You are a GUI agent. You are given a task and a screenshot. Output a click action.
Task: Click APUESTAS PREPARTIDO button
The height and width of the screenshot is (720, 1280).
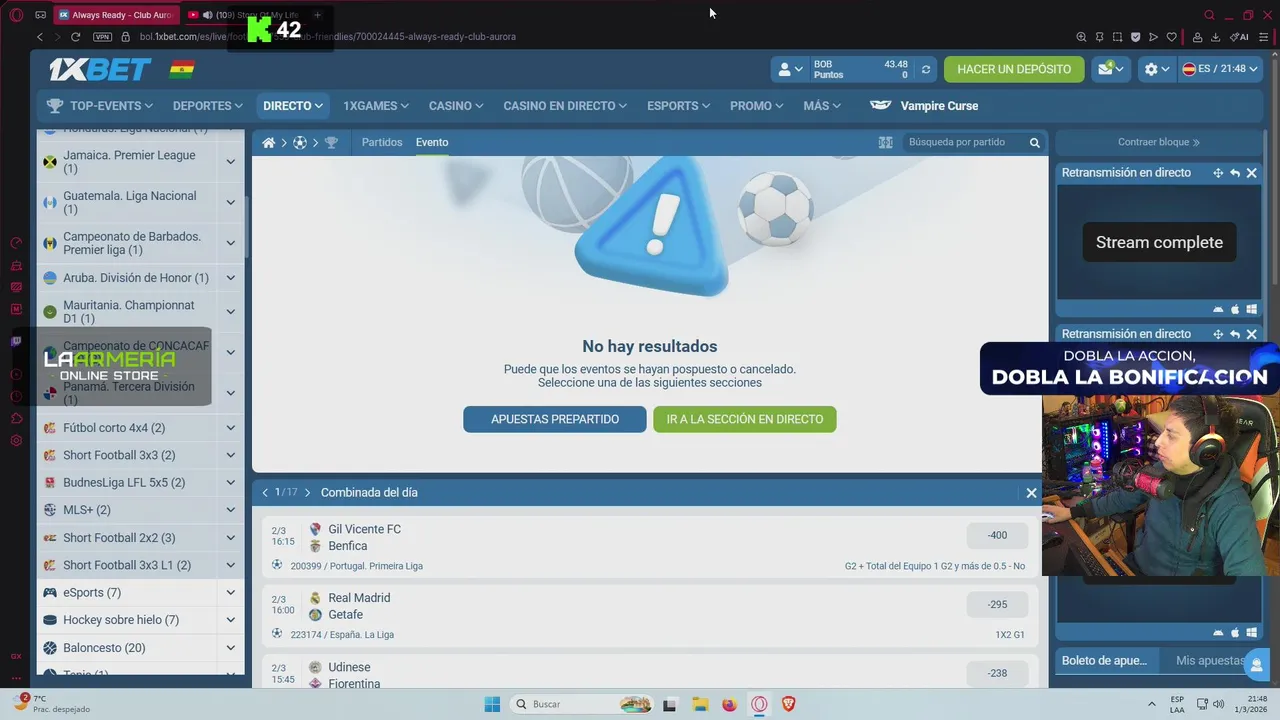click(555, 419)
